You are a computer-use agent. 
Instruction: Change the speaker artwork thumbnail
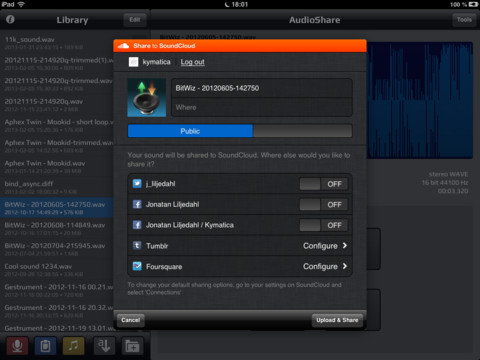[147, 97]
